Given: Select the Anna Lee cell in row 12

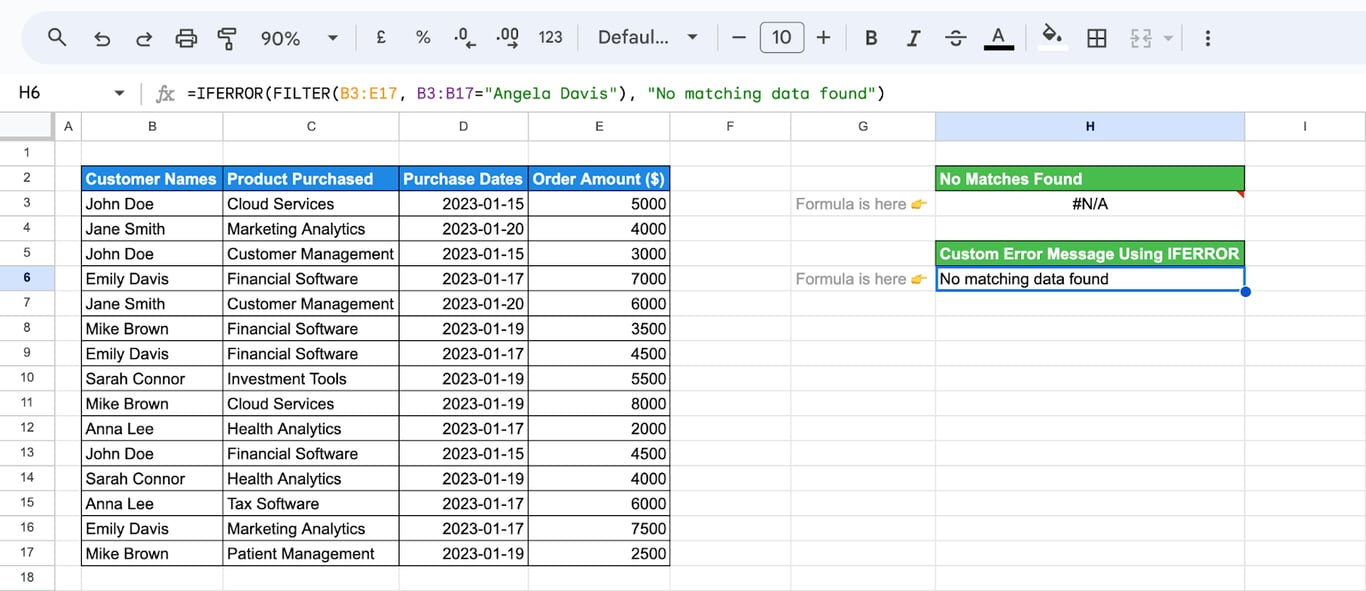Looking at the screenshot, I should click(152, 429).
